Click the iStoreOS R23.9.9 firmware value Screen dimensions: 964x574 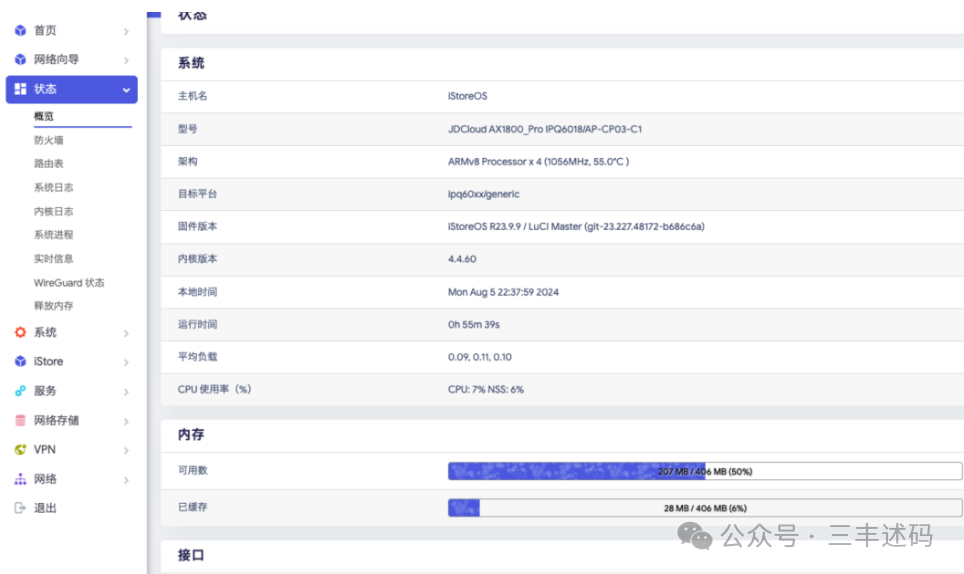(576, 227)
